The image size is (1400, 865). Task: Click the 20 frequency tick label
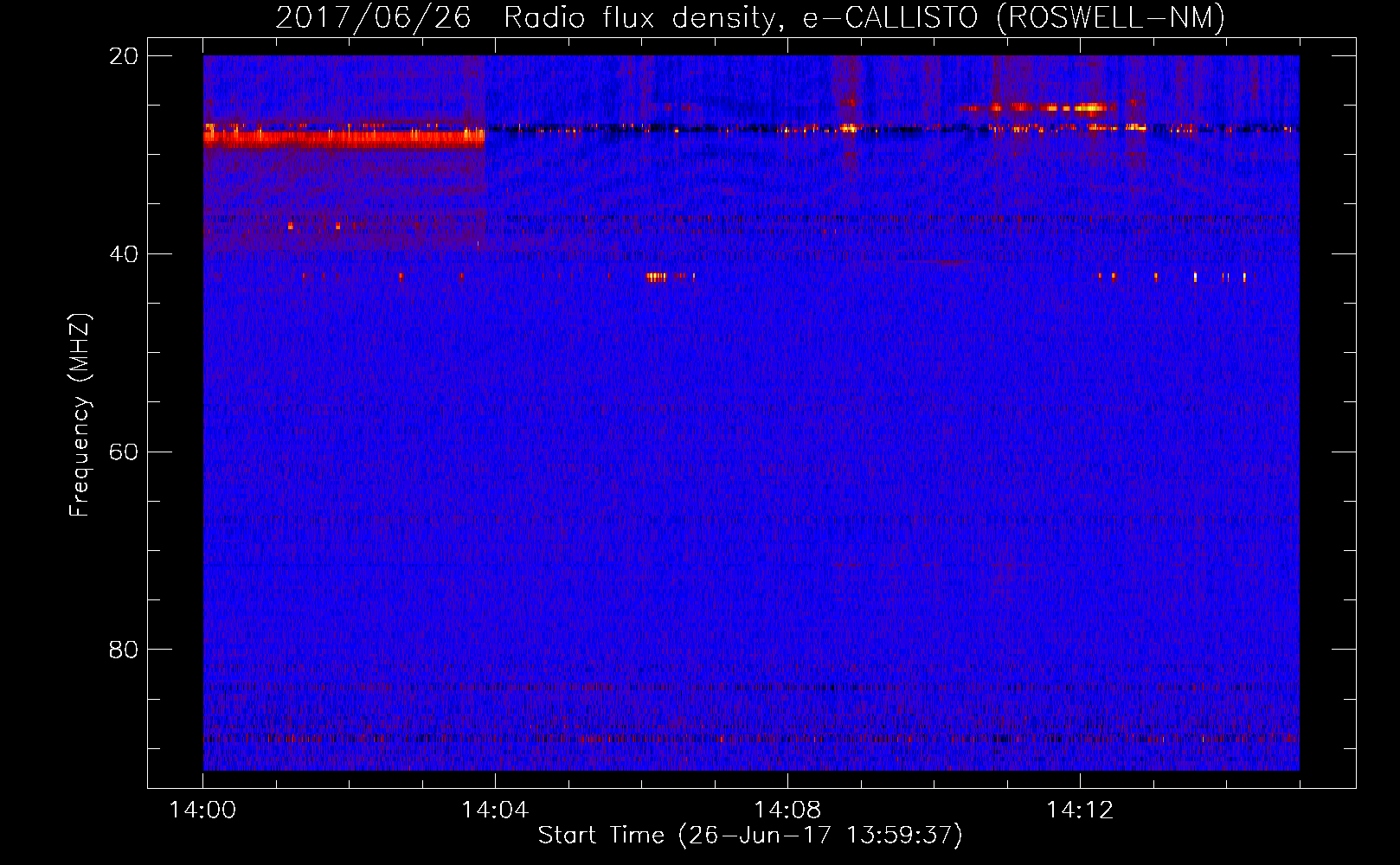pyautogui.click(x=125, y=56)
